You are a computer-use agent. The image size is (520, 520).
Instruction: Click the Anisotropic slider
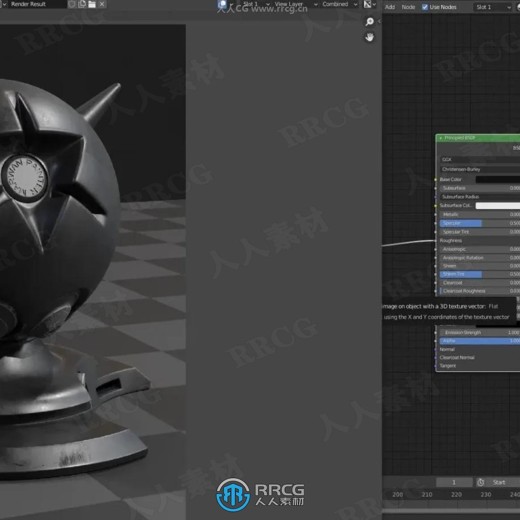pos(480,249)
